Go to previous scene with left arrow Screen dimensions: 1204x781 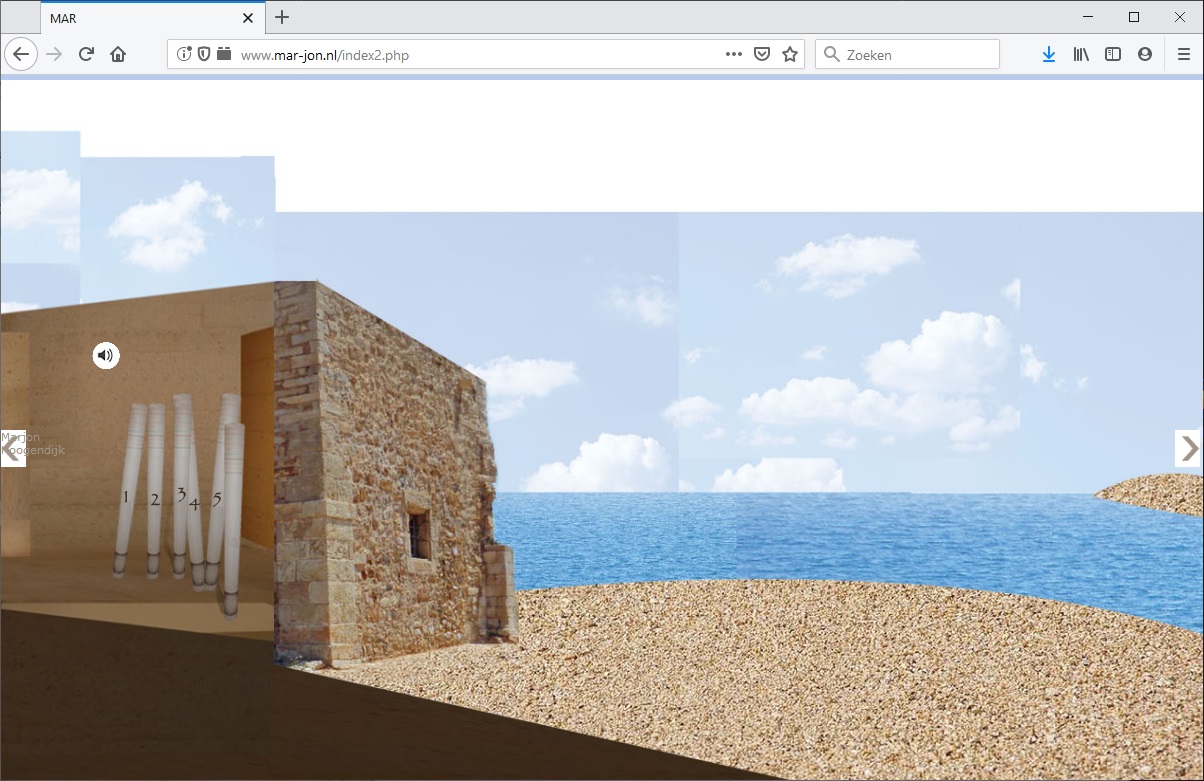[x=12, y=449]
